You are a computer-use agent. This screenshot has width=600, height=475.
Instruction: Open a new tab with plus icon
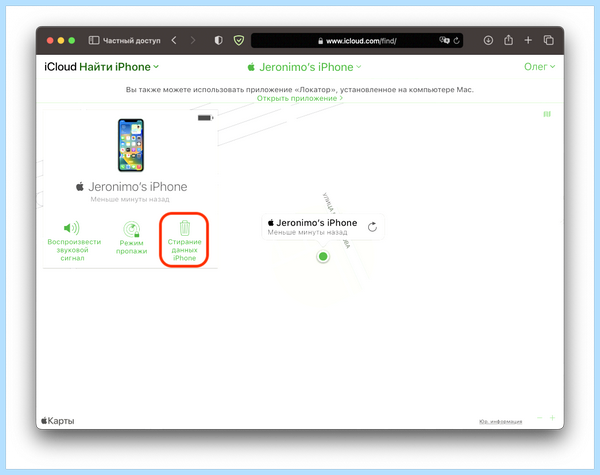pos(528,40)
